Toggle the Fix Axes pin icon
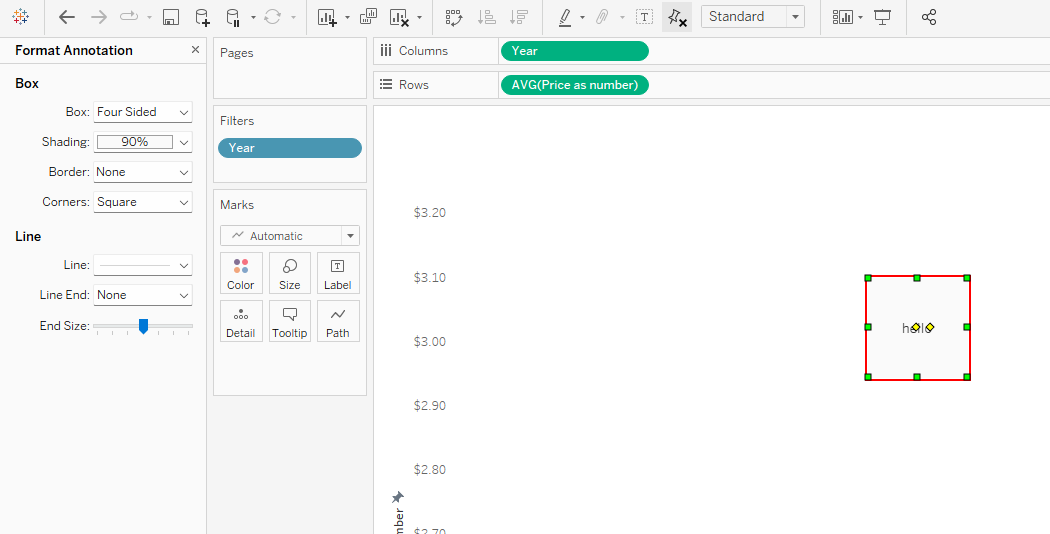 [x=677, y=17]
